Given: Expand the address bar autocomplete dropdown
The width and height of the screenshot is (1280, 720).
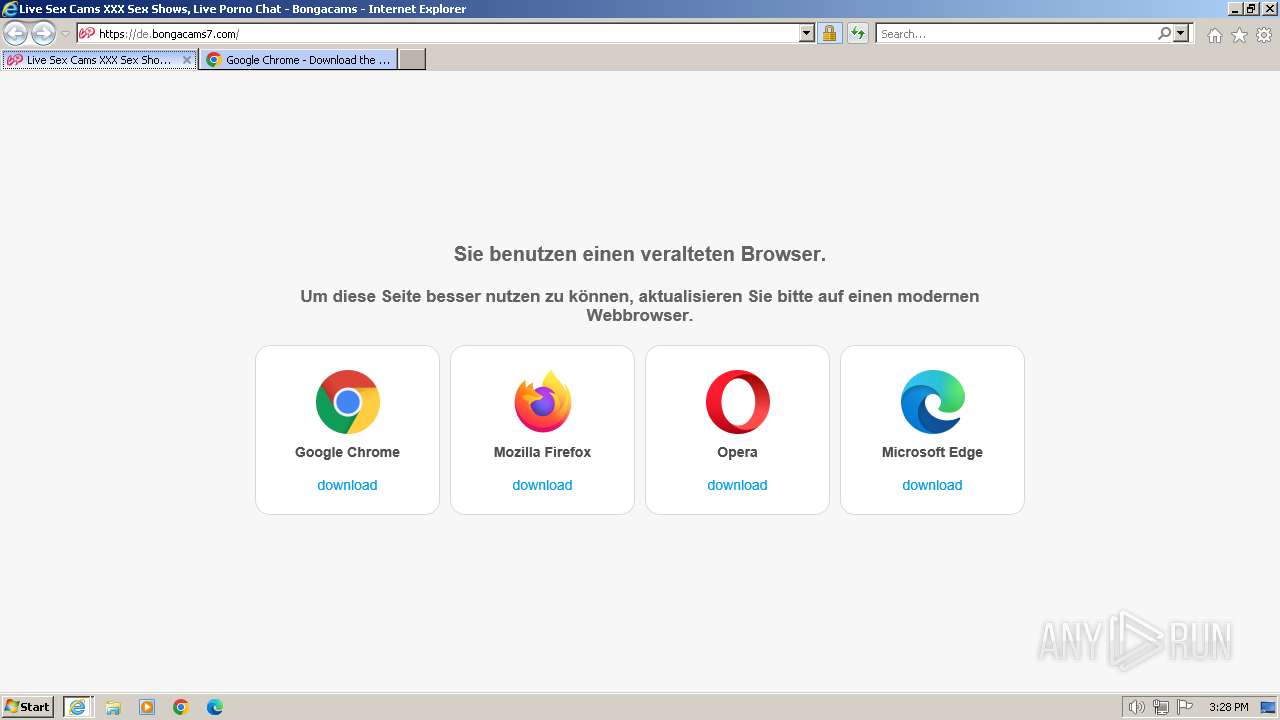Looking at the screenshot, I should pos(807,34).
